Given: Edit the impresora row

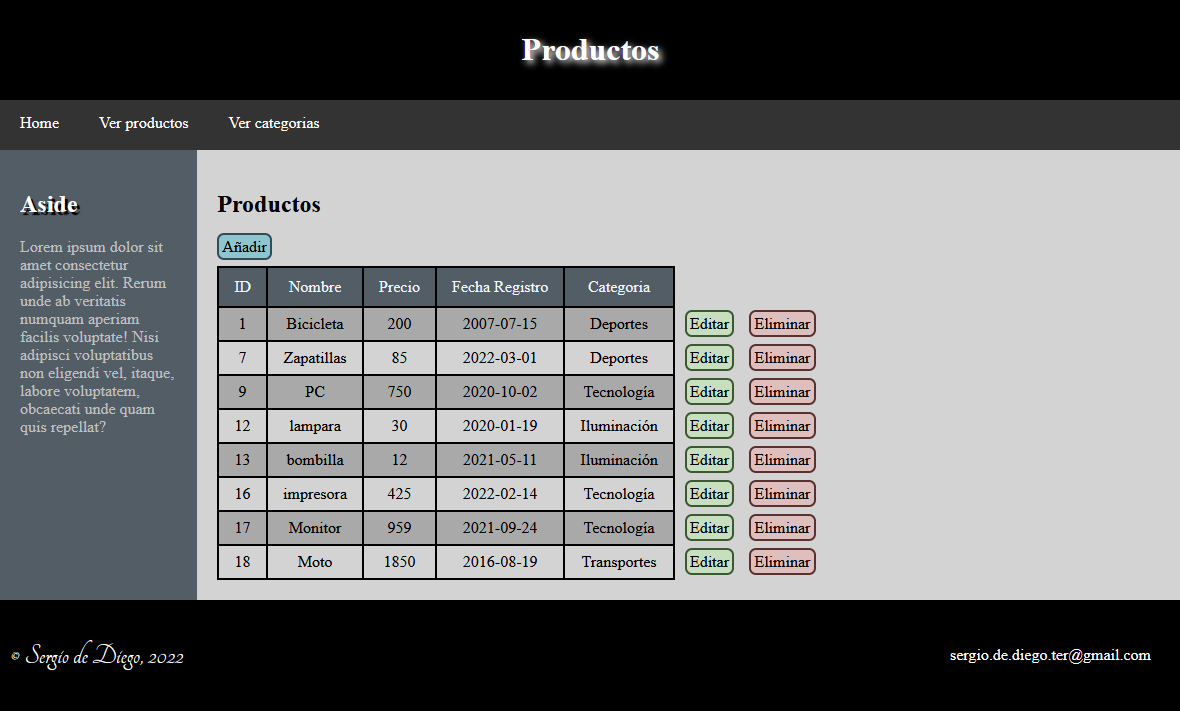Looking at the screenshot, I should (709, 494).
